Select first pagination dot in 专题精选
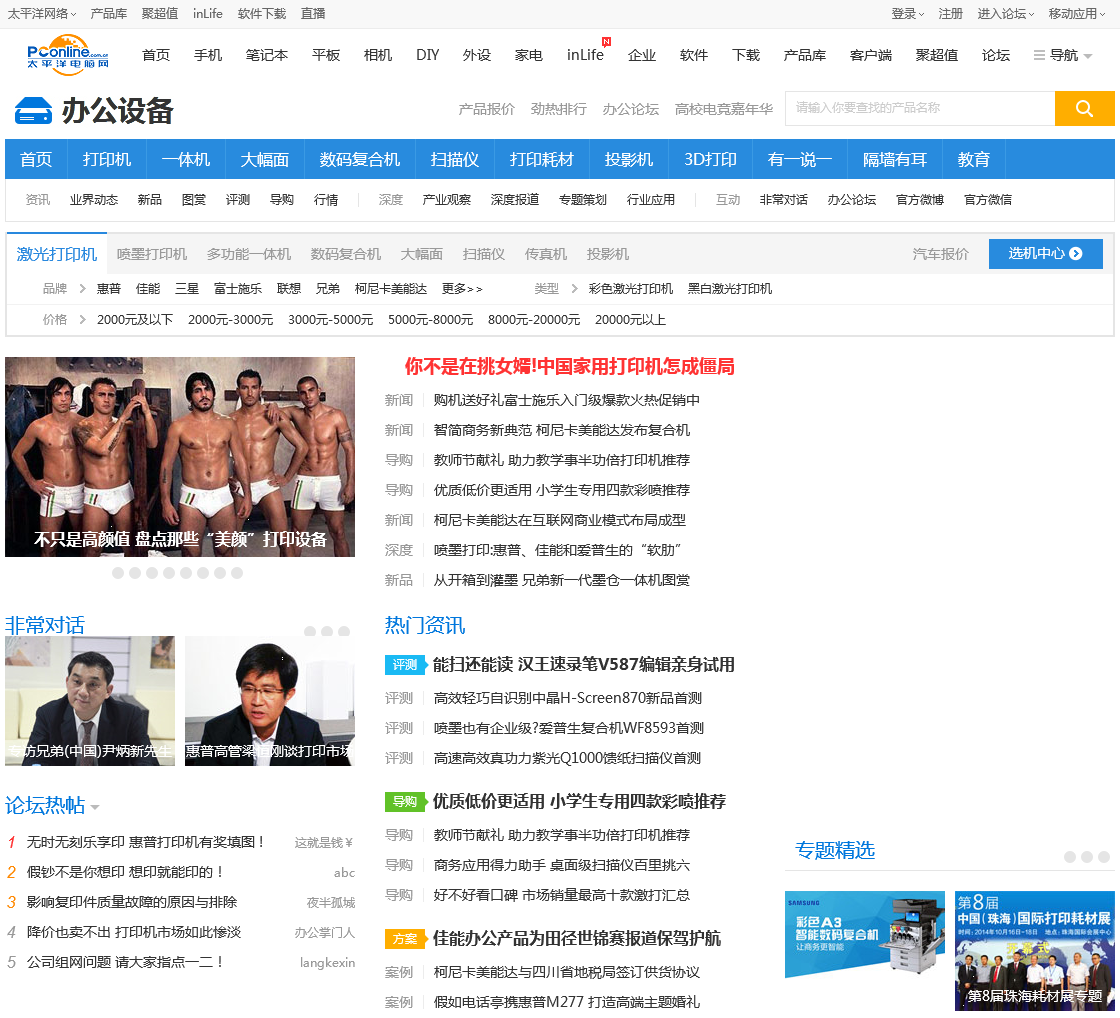 click(x=1070, y=857)
